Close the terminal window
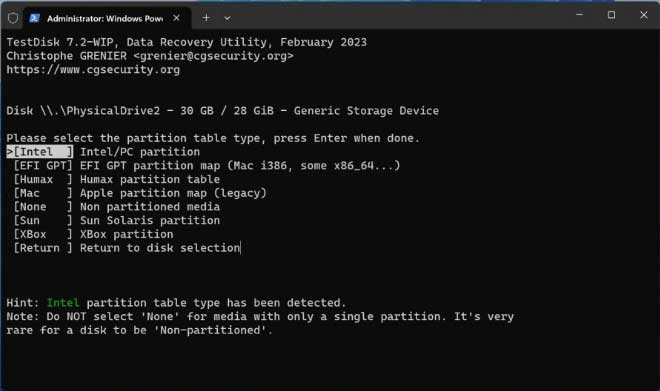Image resolution: width=660 pixels, height=391 pixels. 644,15
